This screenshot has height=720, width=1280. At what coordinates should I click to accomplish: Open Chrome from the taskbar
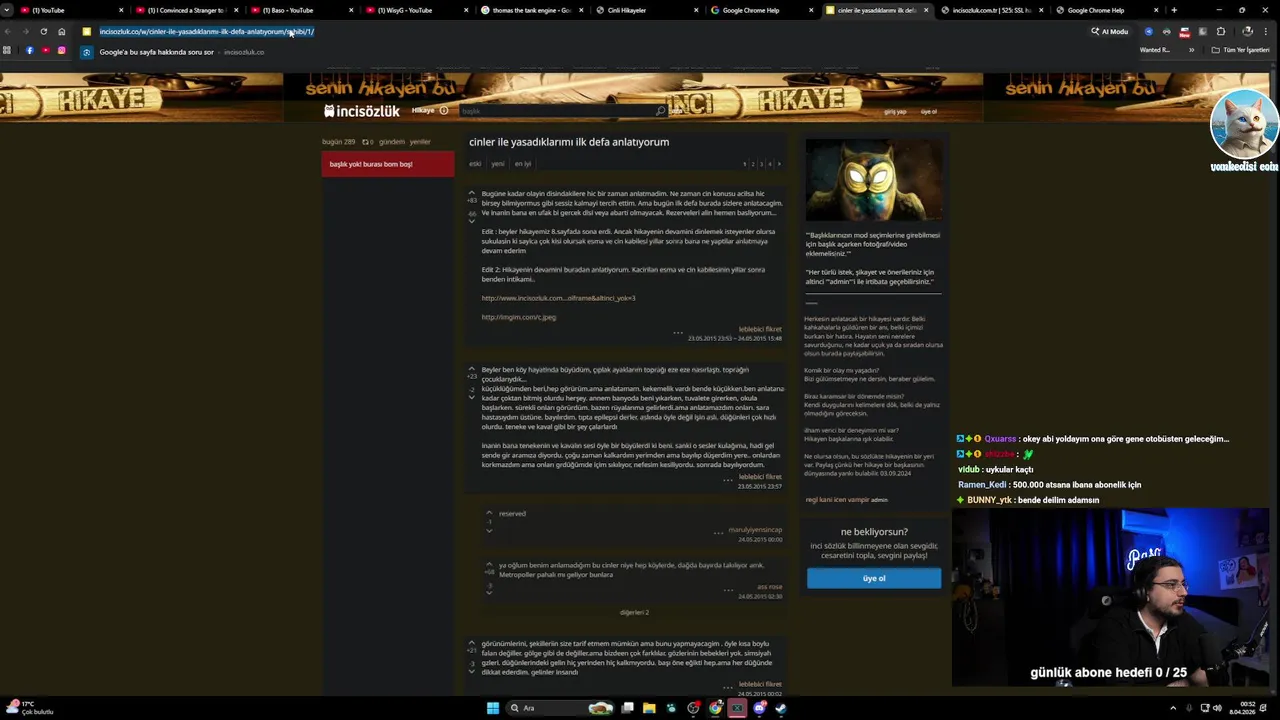coord(716,708)
